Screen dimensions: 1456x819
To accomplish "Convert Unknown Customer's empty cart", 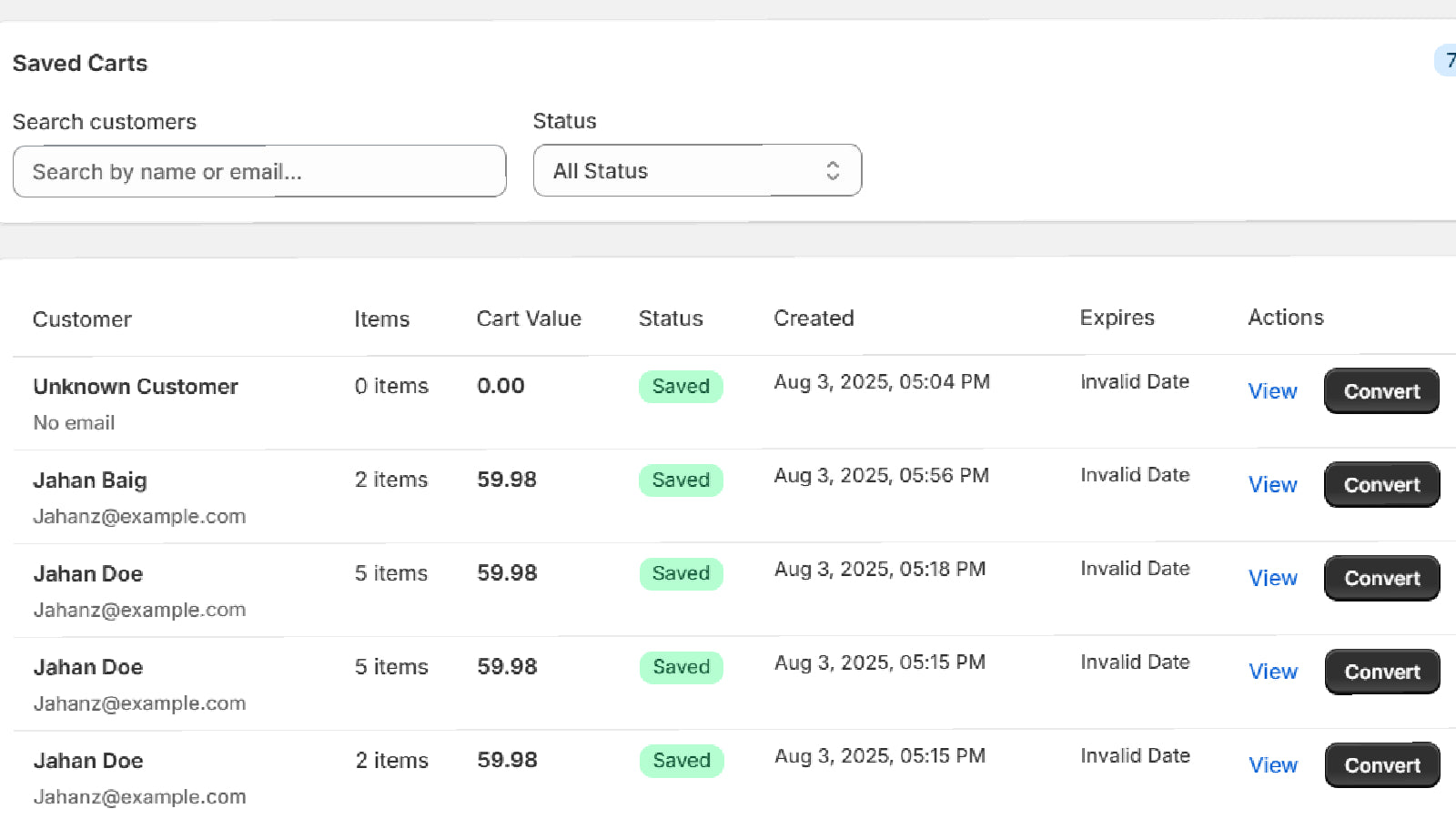I will point(1380,390).
